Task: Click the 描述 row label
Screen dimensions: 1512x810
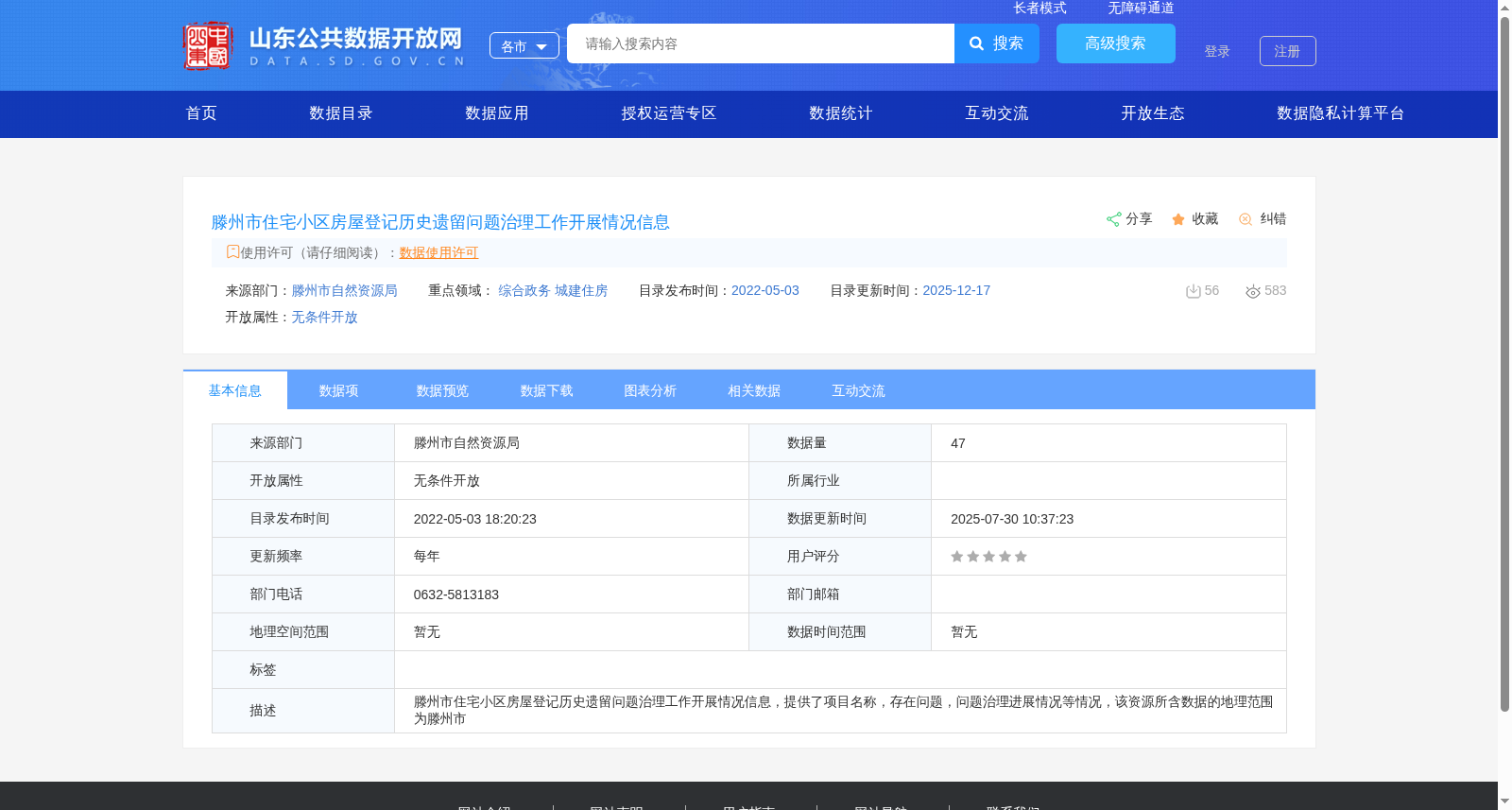Action: pyautogui.click(x=263, y=711)
